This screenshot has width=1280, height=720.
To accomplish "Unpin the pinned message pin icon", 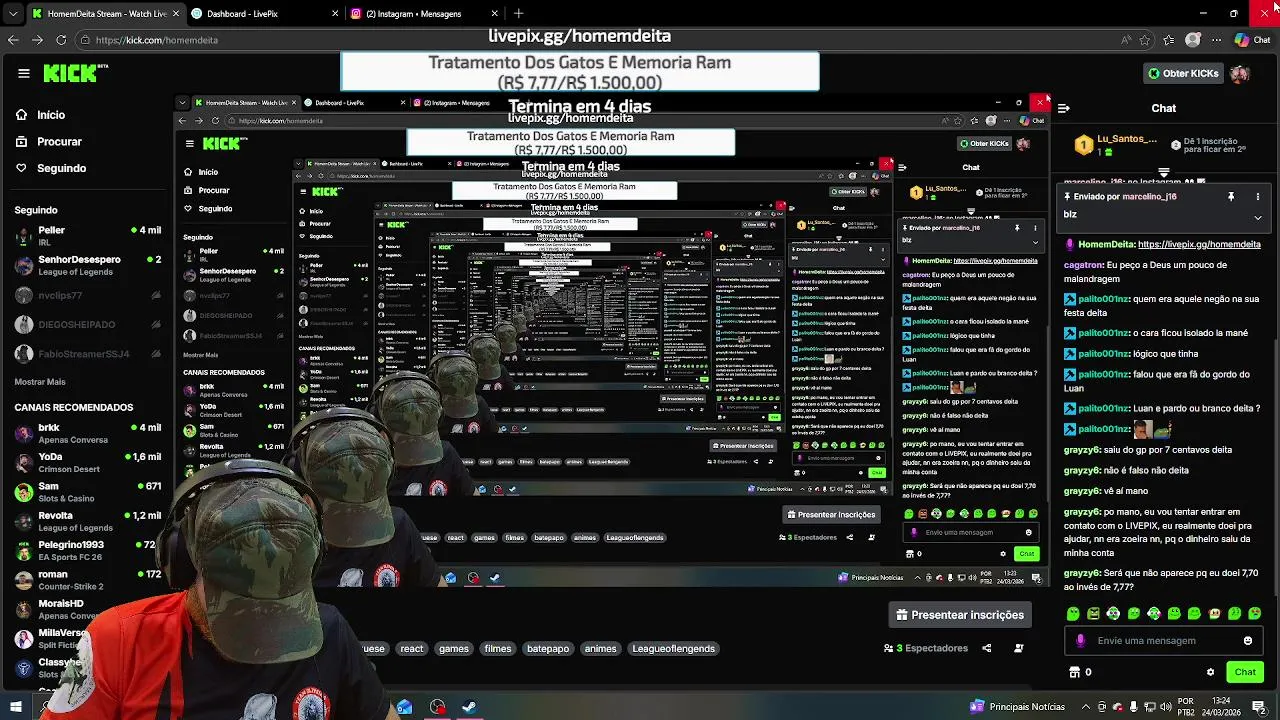I will click(x=1231, y=197).
